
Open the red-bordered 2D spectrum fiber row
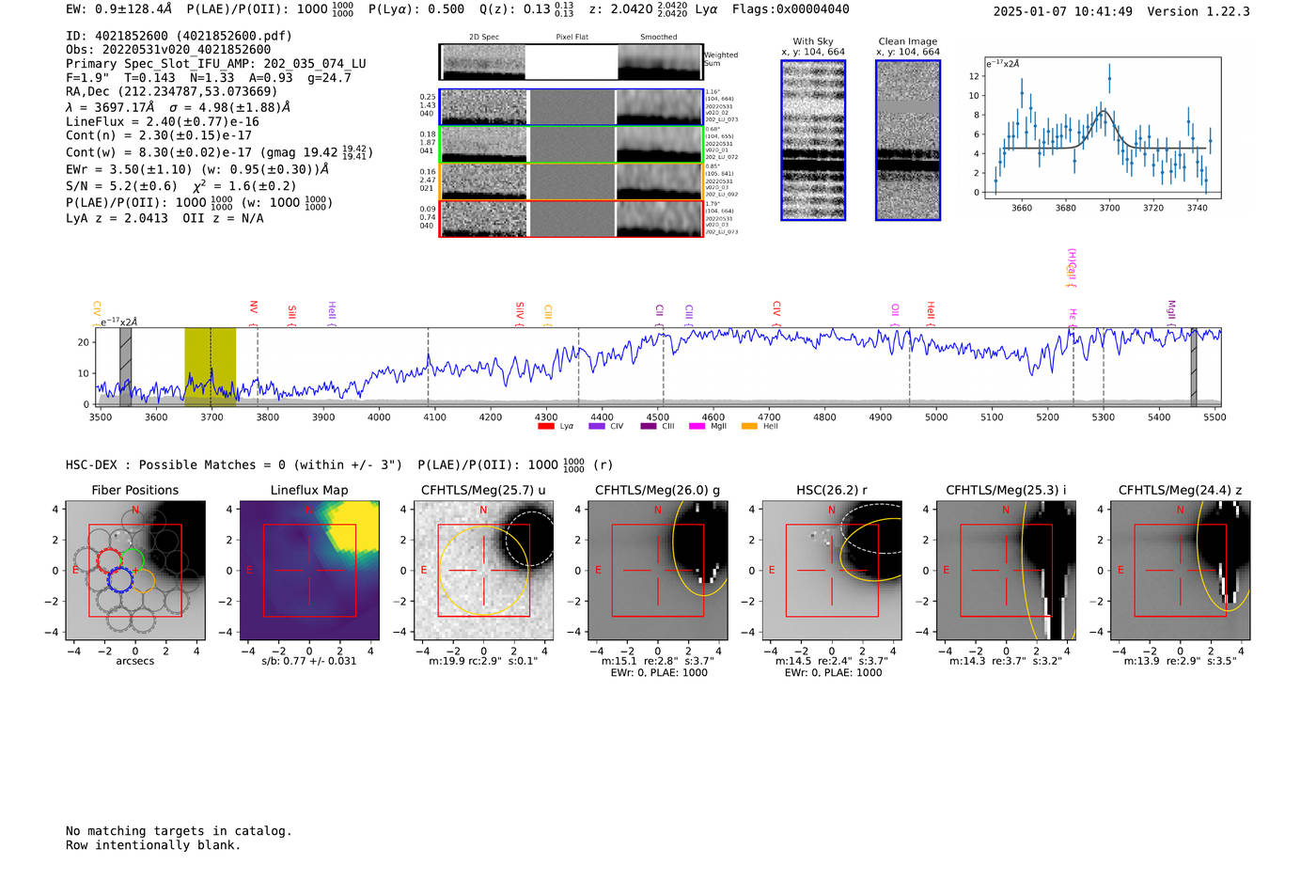571,218
